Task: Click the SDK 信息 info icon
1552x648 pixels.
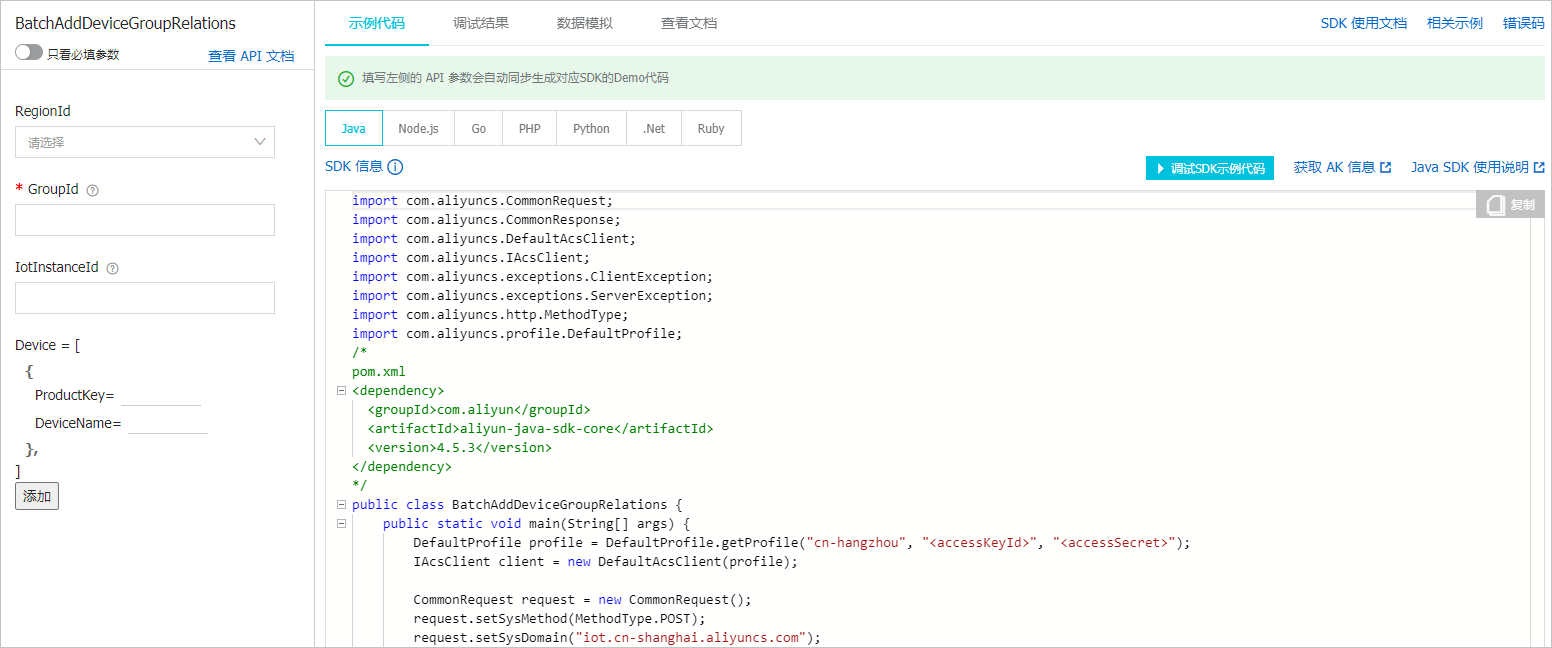Action: (395, 167)
